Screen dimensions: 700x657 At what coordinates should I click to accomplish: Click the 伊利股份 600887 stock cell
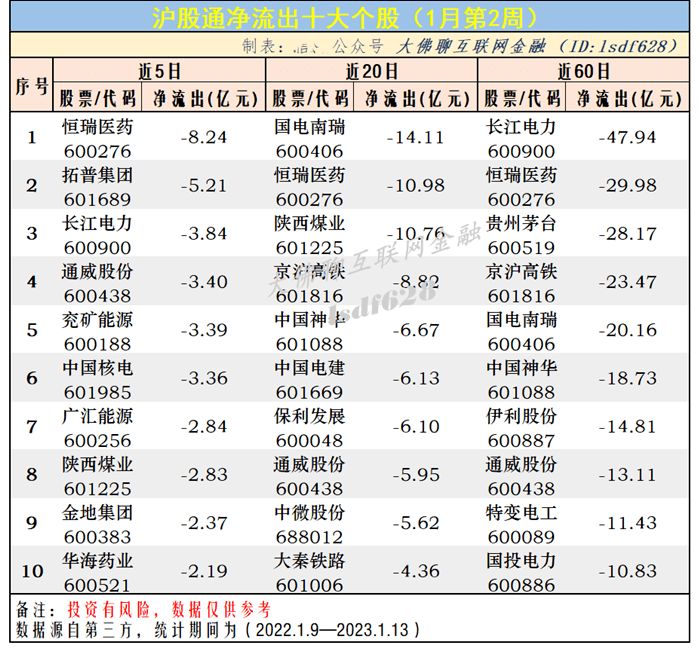521,426
